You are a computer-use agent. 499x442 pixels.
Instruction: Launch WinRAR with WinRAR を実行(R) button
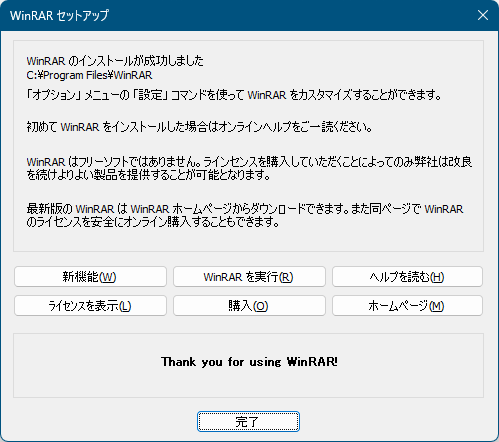pos(249,277)
